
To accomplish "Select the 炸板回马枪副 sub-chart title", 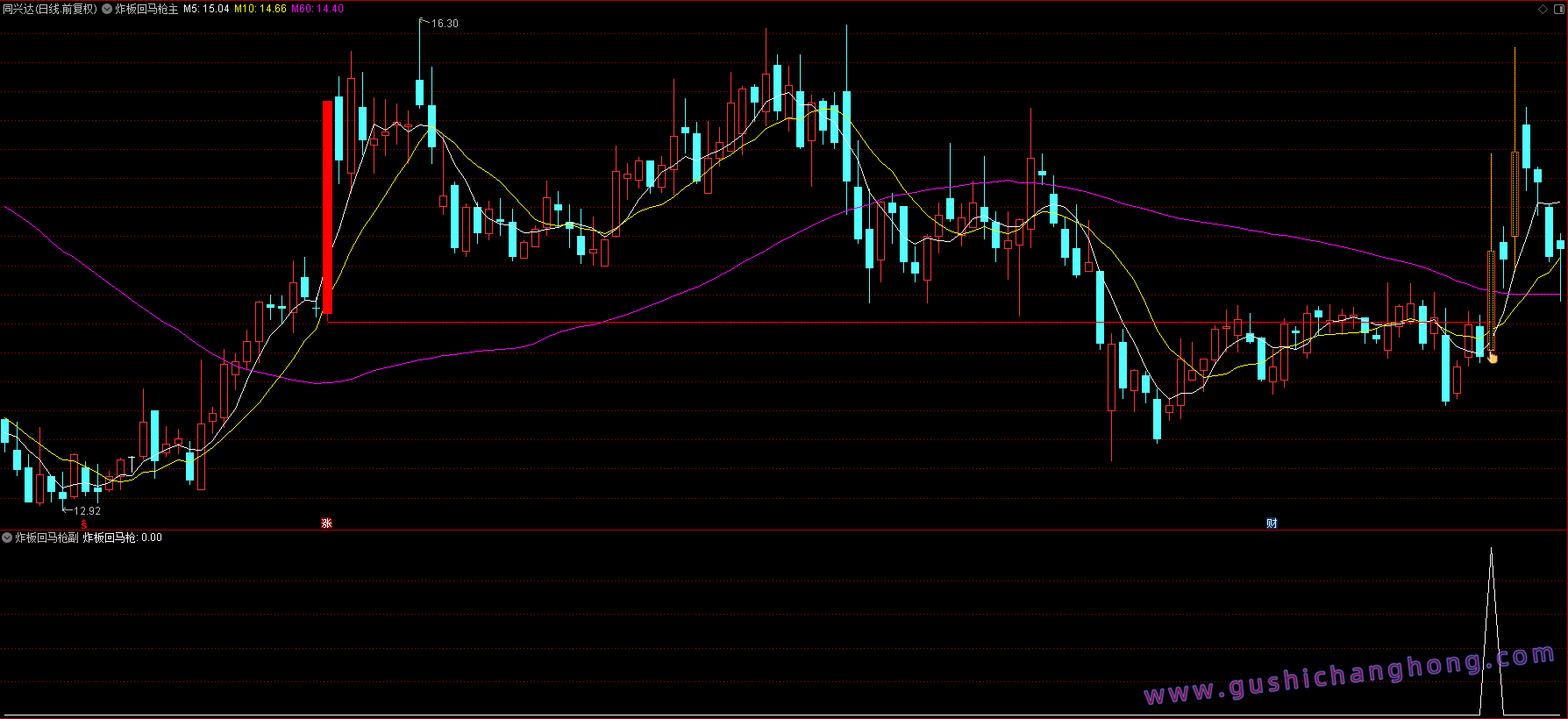I will [x=46, y=537].
